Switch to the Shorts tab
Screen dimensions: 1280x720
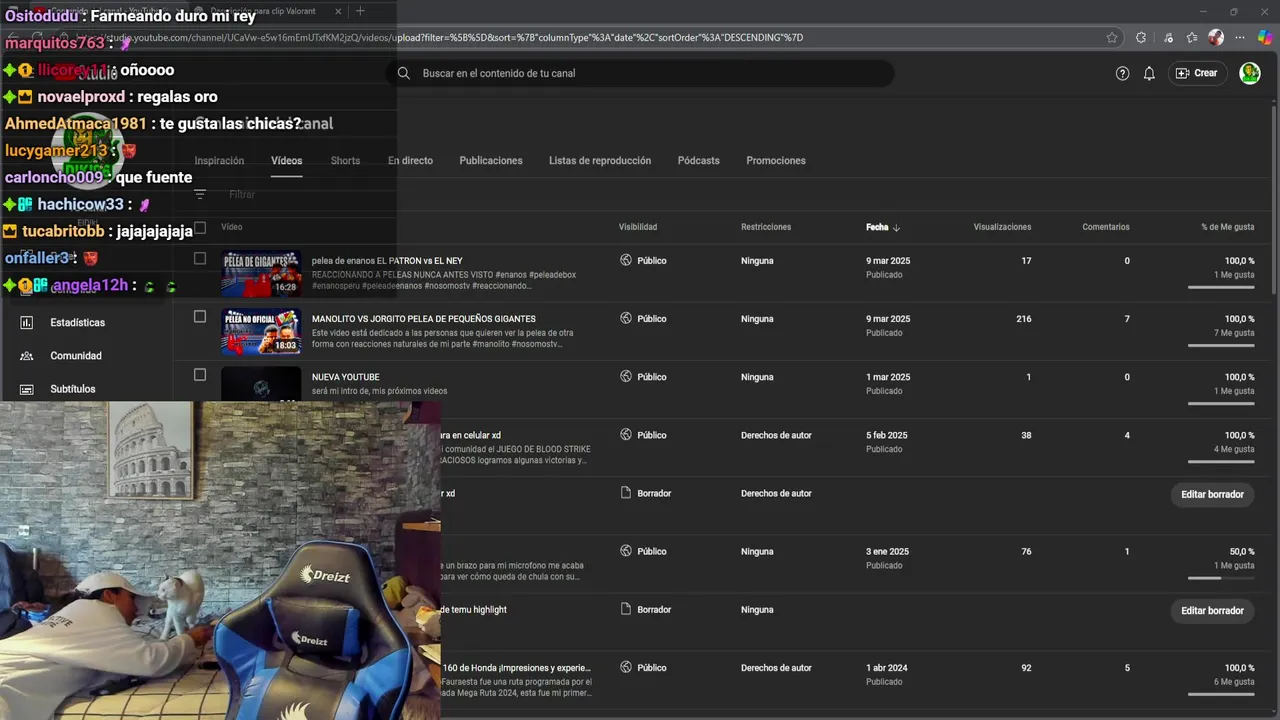(345, 160)
